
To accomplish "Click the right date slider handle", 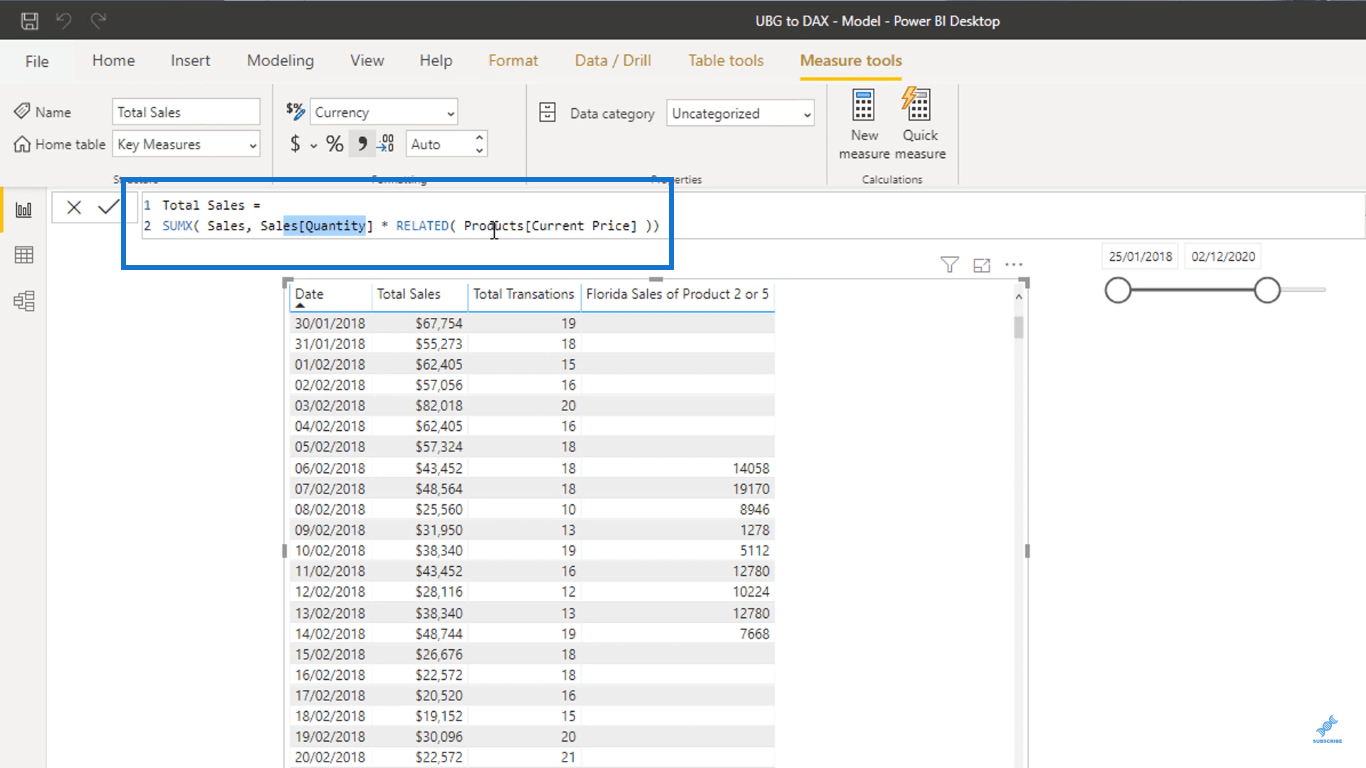I will click(x=1267, y=290).
